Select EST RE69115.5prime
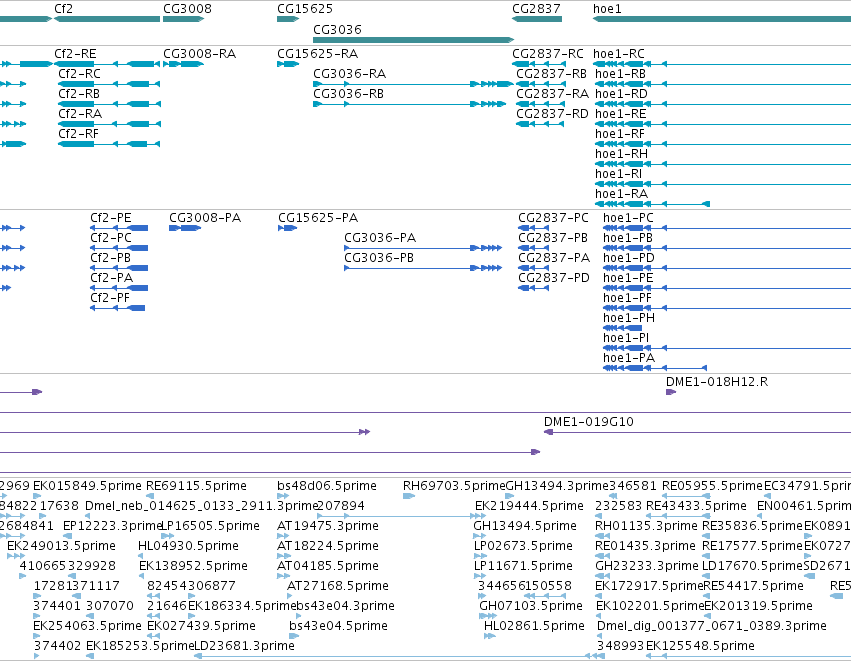 tap(196, 486)
